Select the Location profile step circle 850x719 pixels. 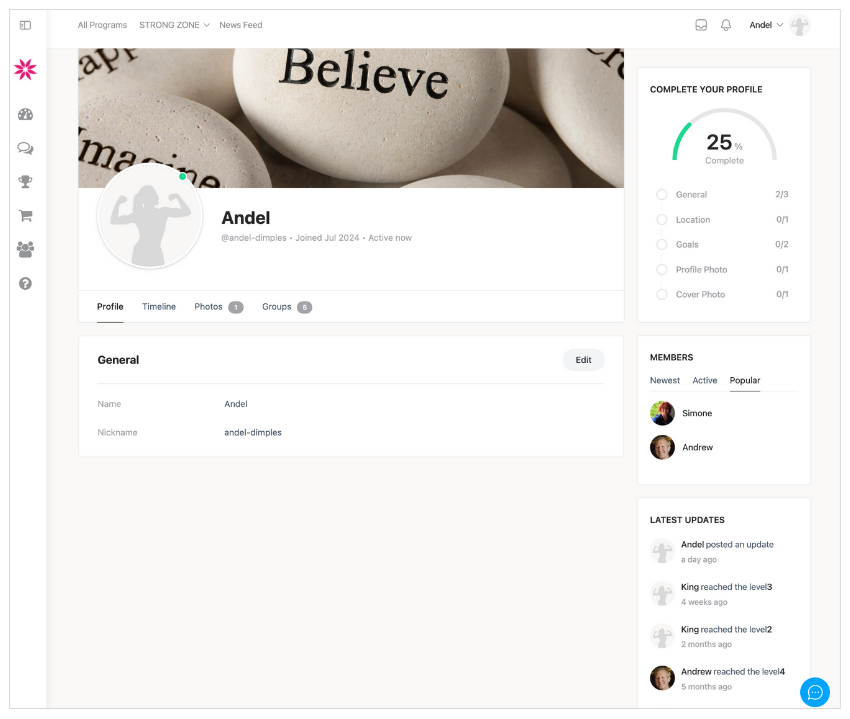[x=661, y=220]
